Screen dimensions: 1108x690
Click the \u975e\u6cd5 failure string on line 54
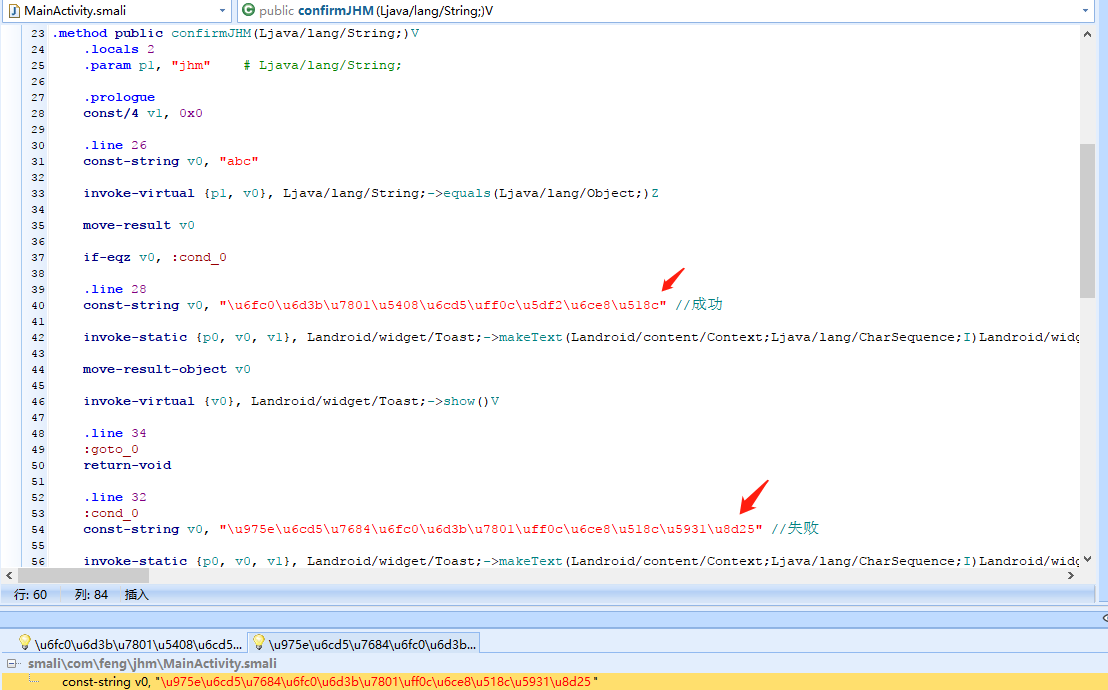[490, 530]
